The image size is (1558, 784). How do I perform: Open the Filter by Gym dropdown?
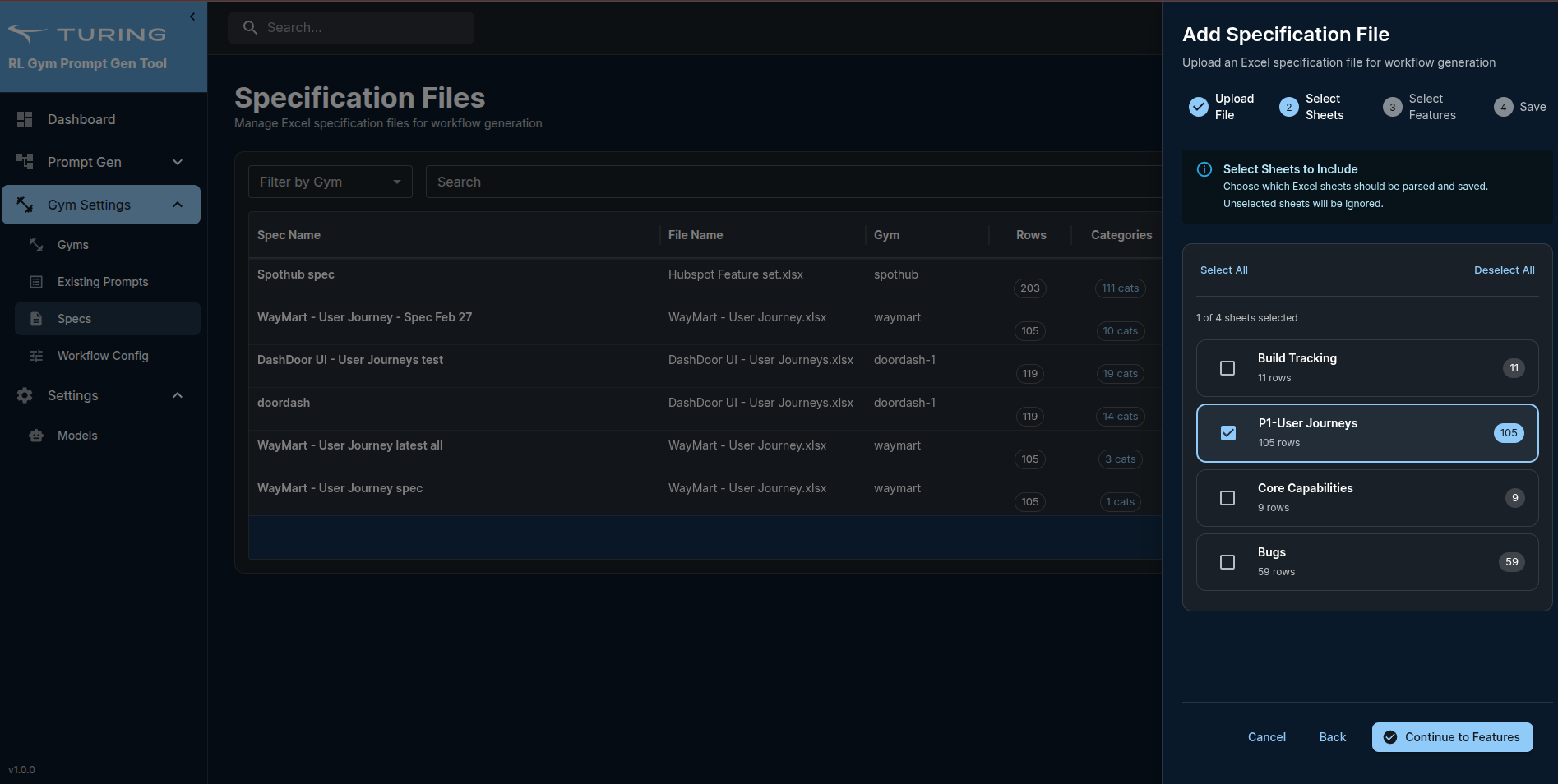click(x=330, y=182)
